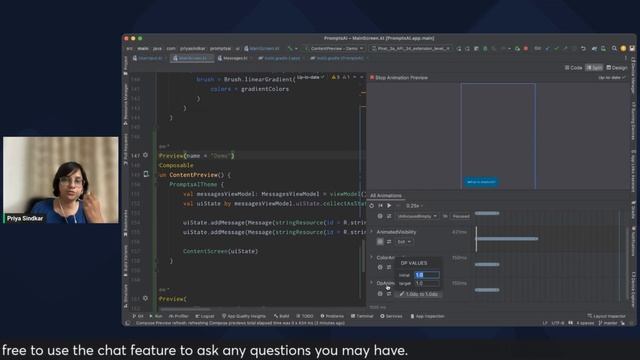Freeze the ColorAnimation row
Viewport: 640px width, 360px height.
point(380,267)
